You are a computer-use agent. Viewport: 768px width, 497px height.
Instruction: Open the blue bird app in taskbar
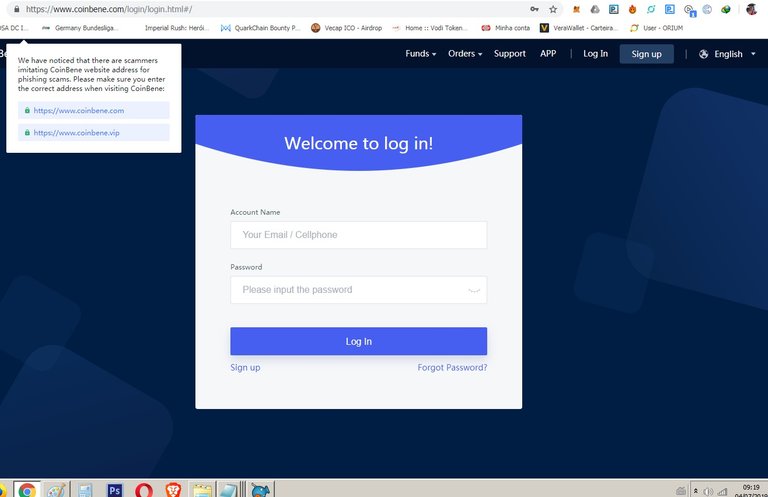260,490
